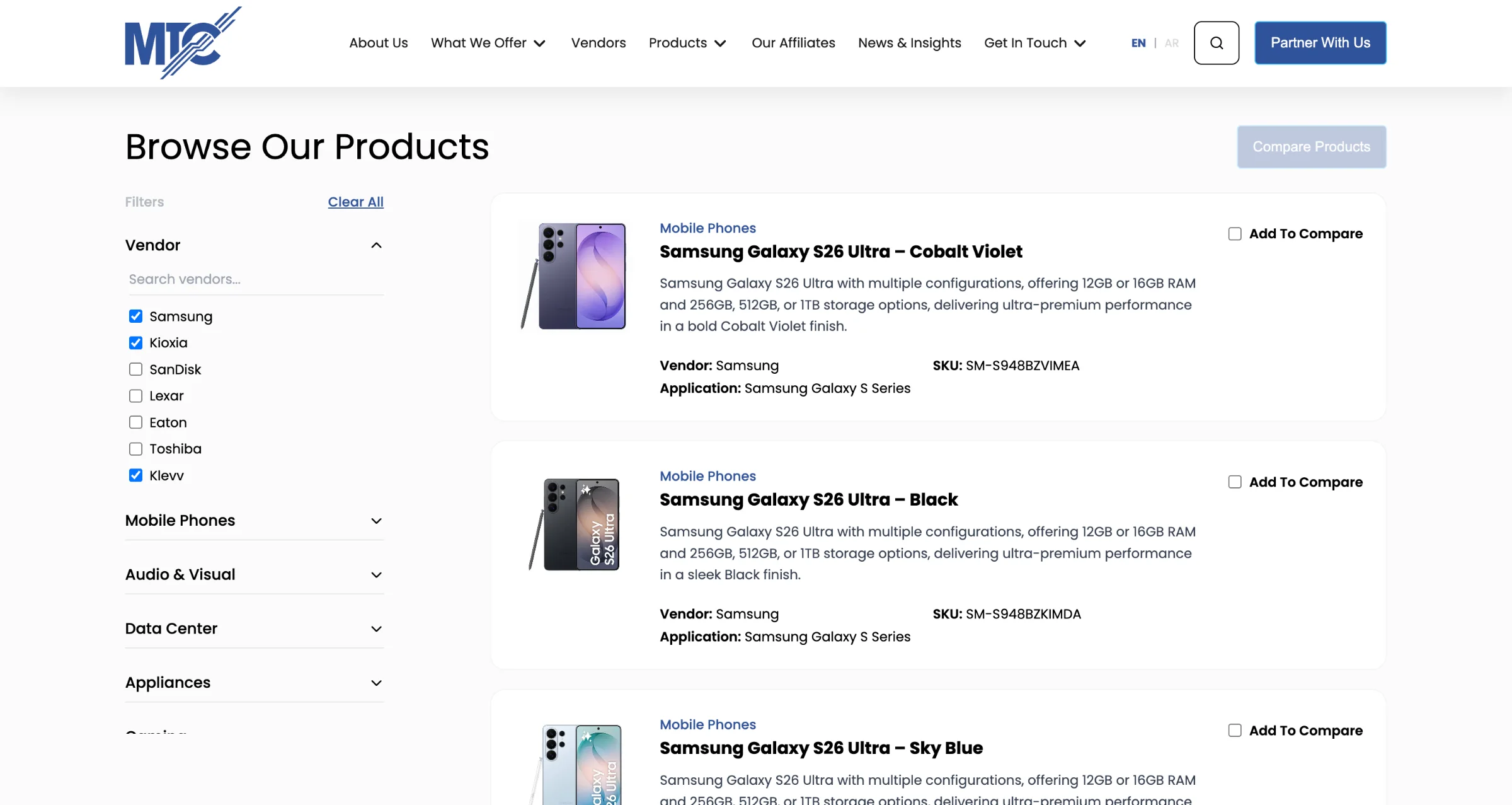Uncheck the Kioxia vendor filter
The width and height of the screenshot is (1512, 805).
[x=135, y=342]
